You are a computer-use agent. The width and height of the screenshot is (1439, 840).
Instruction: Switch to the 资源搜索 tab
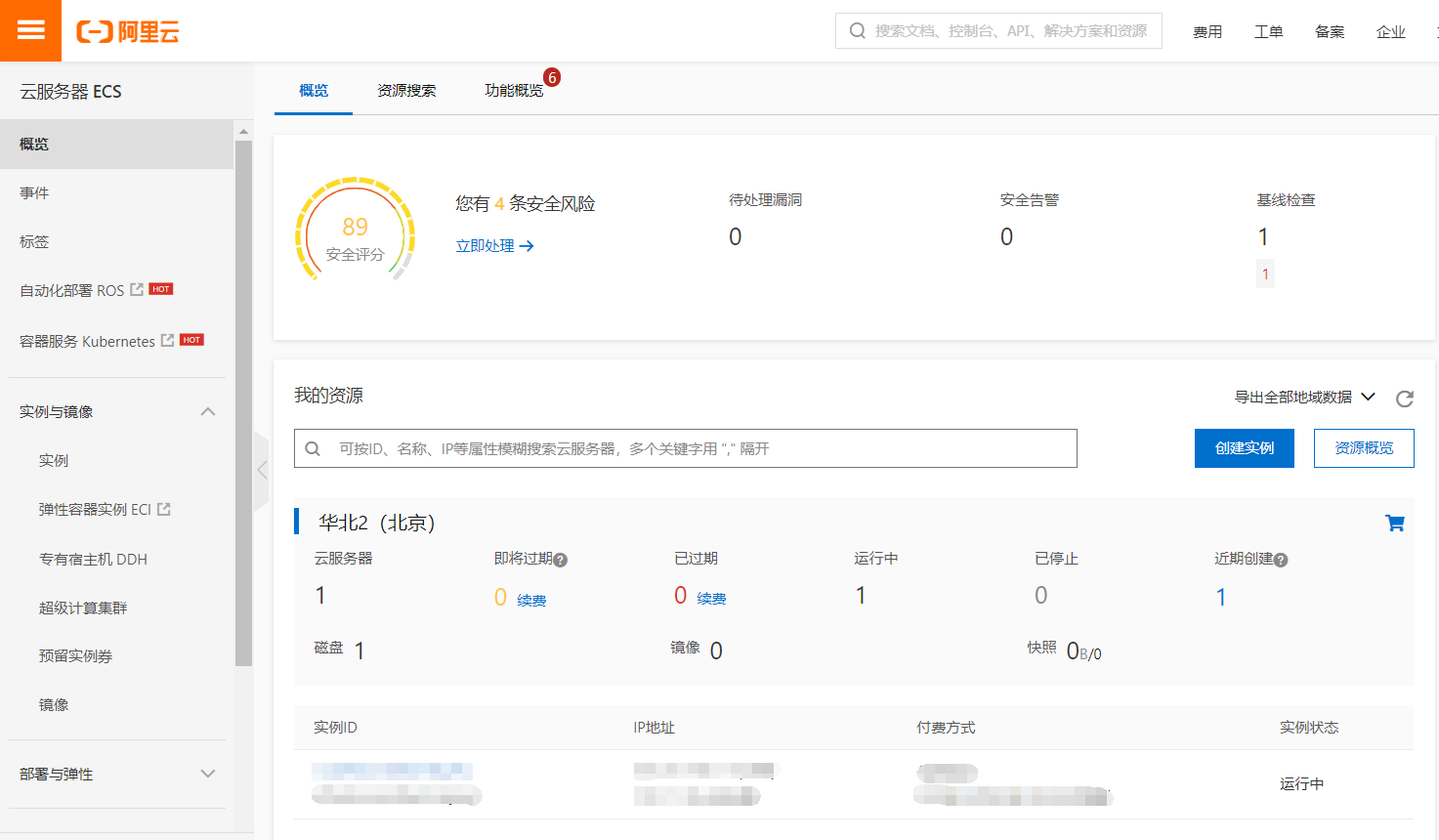tap(406, 90)
